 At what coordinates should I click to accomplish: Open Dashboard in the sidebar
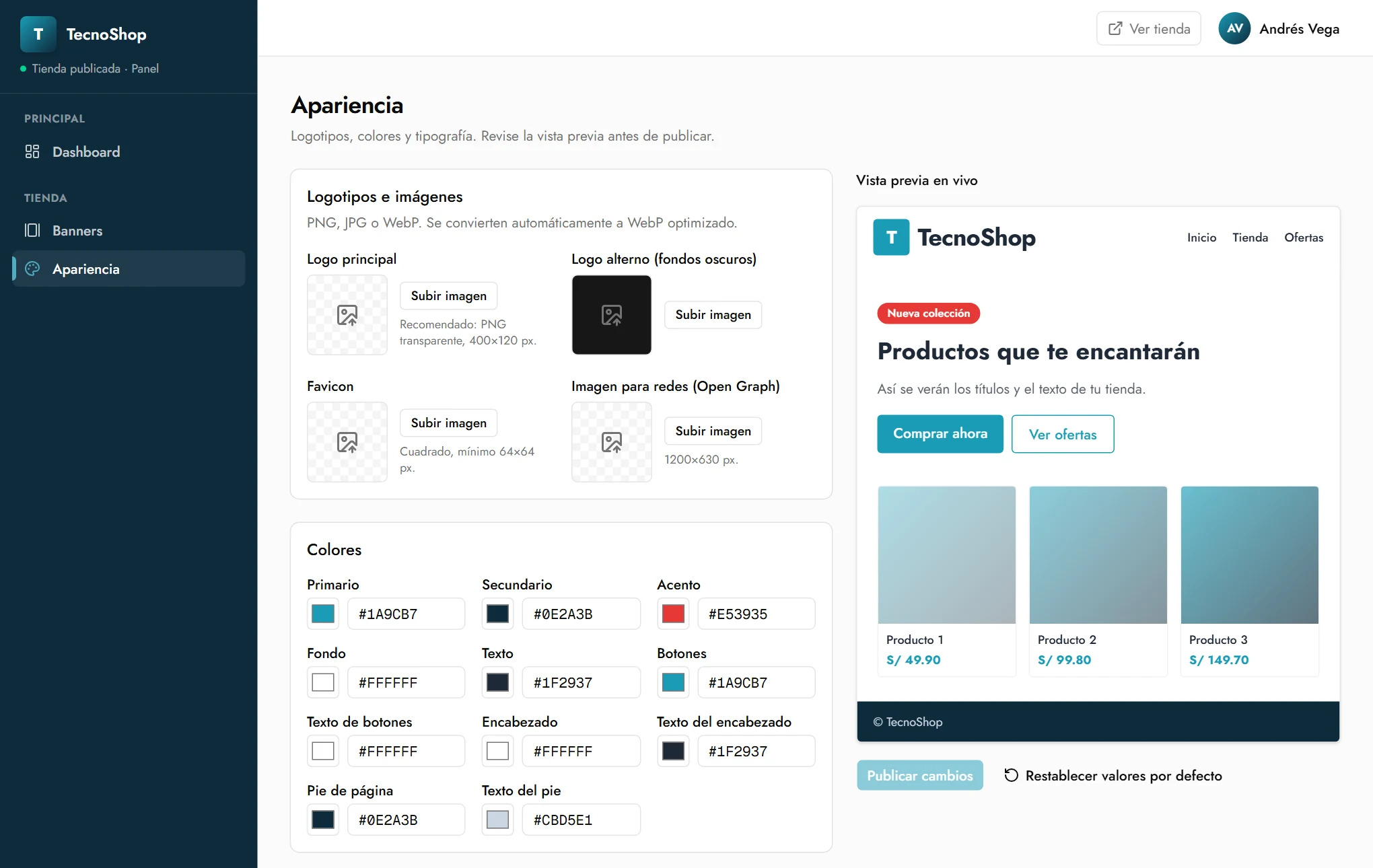pos(129,151)
